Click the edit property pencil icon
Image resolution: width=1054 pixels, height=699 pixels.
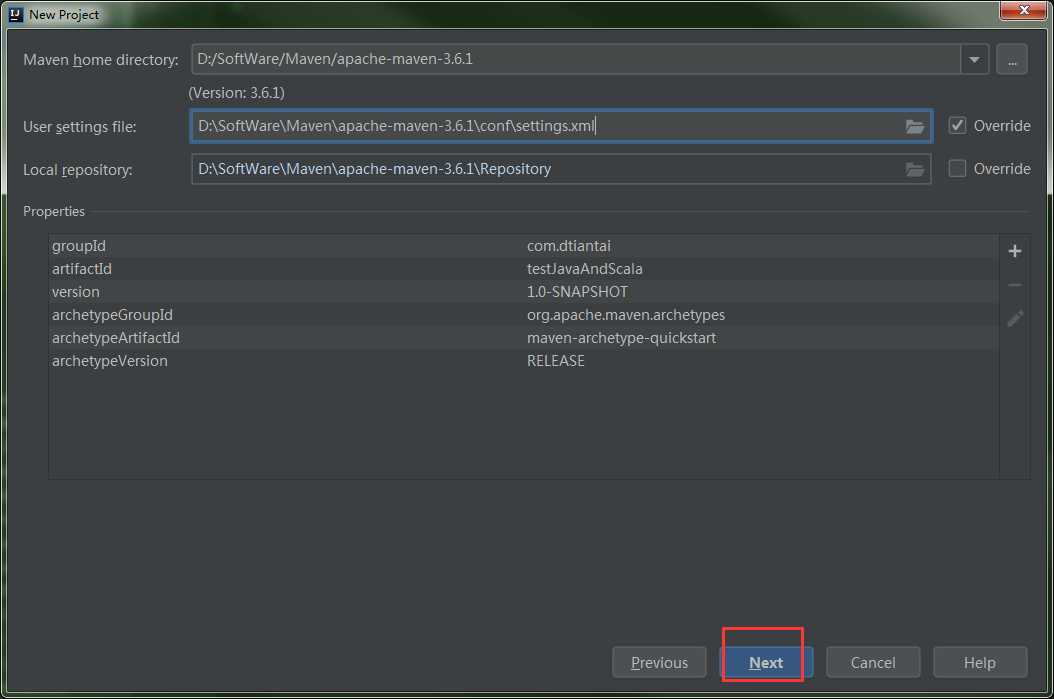(x=1014, y=319)
